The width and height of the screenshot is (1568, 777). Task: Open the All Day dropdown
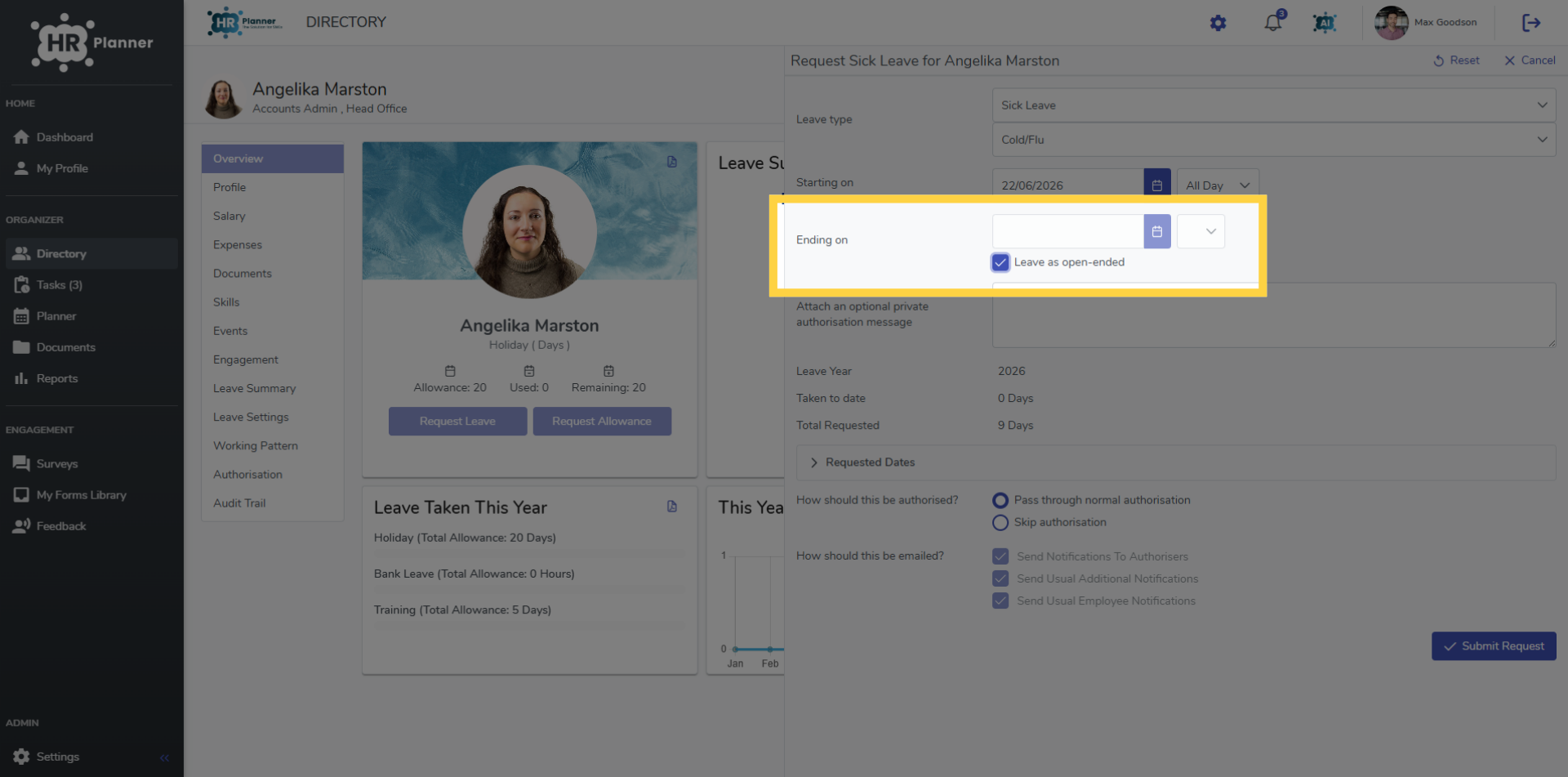click(1218, 185)
